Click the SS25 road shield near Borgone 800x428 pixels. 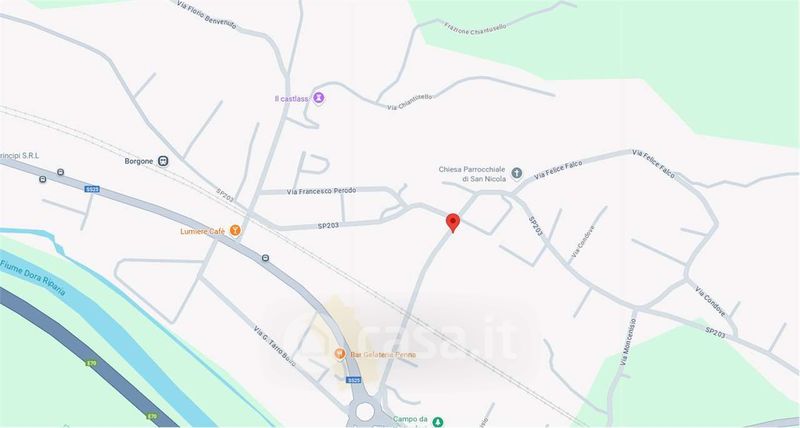[92, 189]
